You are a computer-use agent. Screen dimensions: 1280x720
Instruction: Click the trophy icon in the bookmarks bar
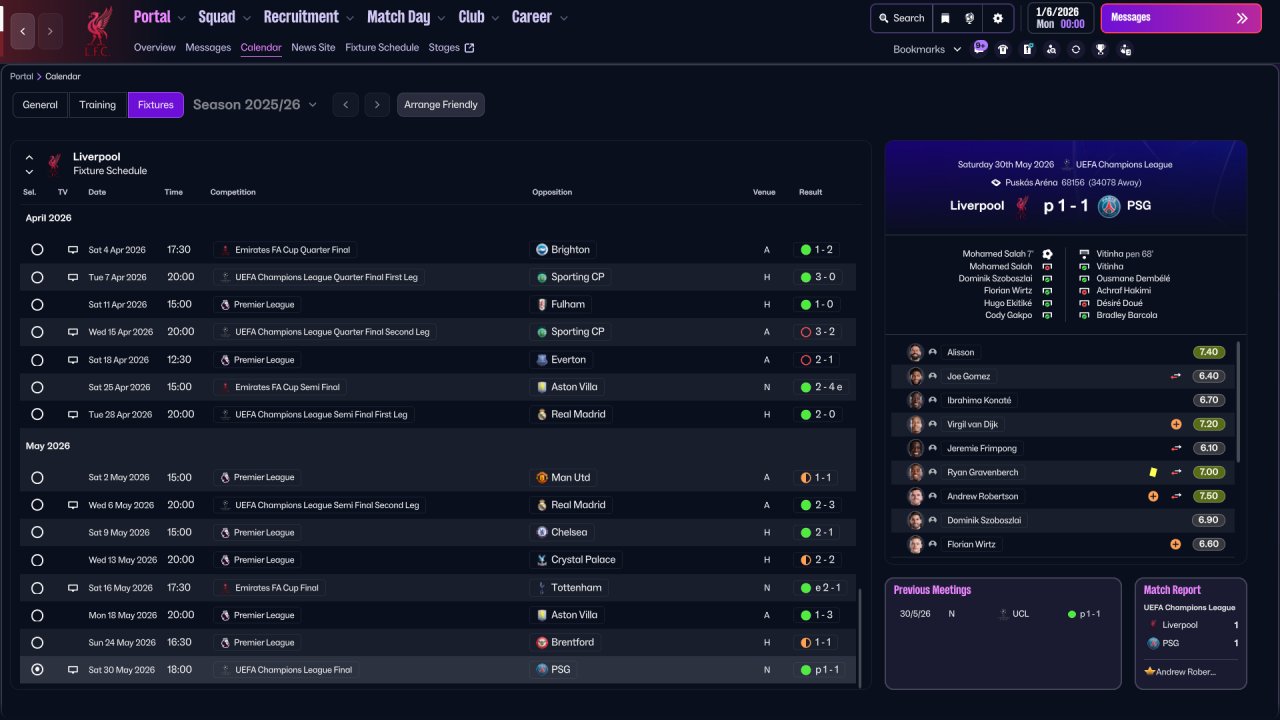(x=1100, y=49)
